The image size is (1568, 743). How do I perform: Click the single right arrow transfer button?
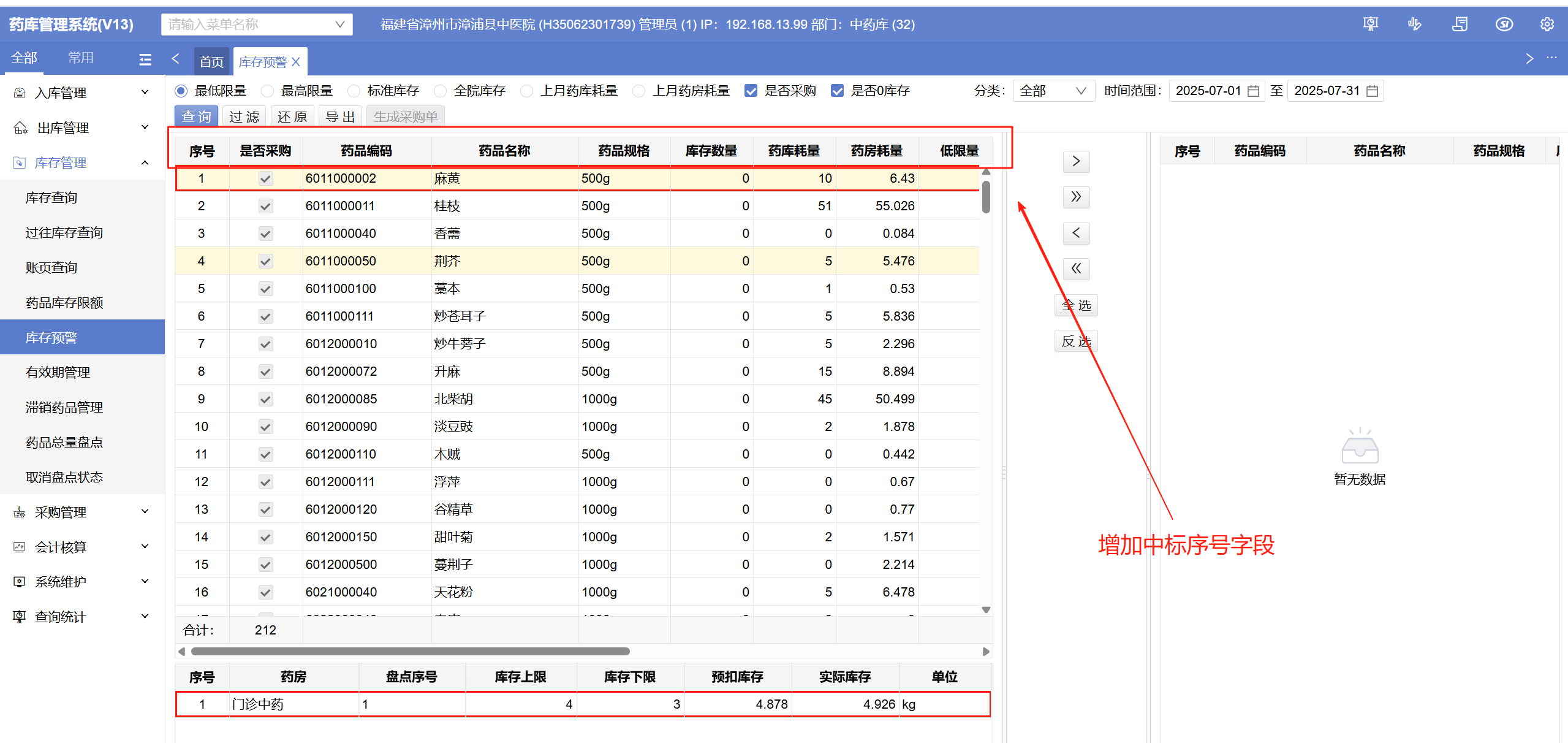tap(1076, 162)
